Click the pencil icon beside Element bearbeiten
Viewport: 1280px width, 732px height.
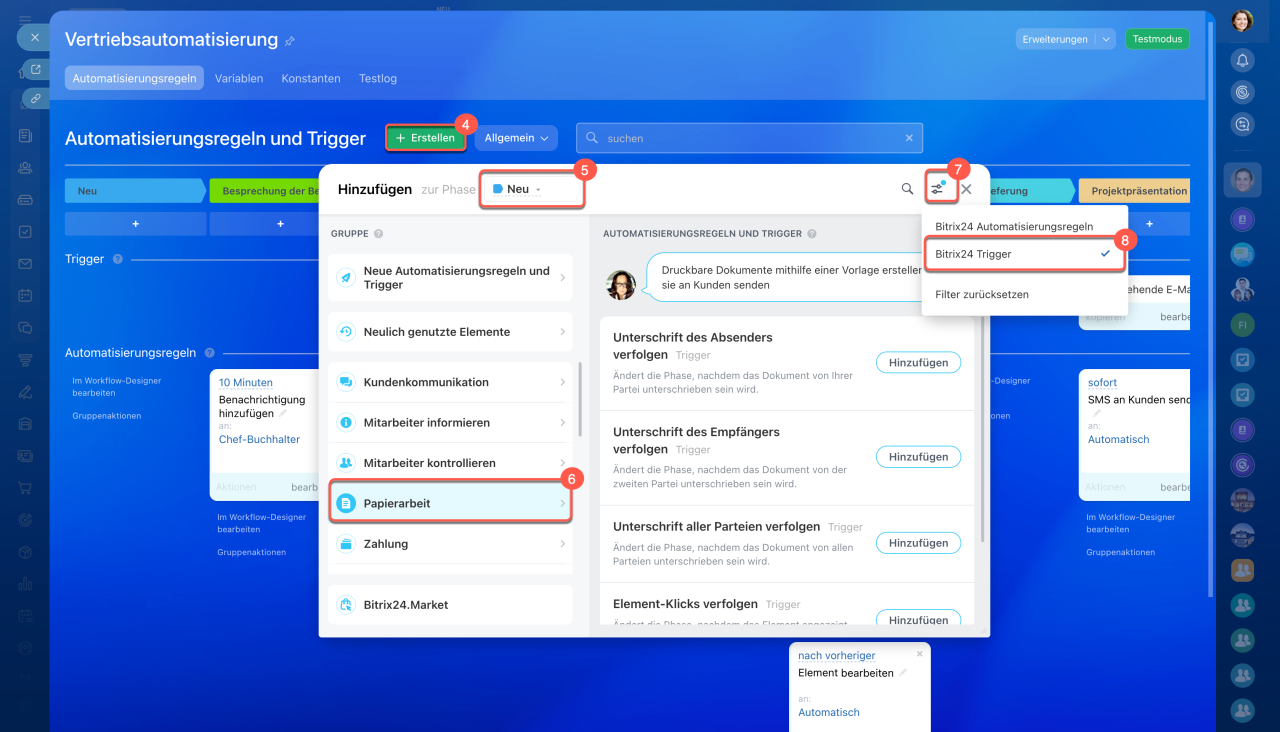[x=903, y=673]
